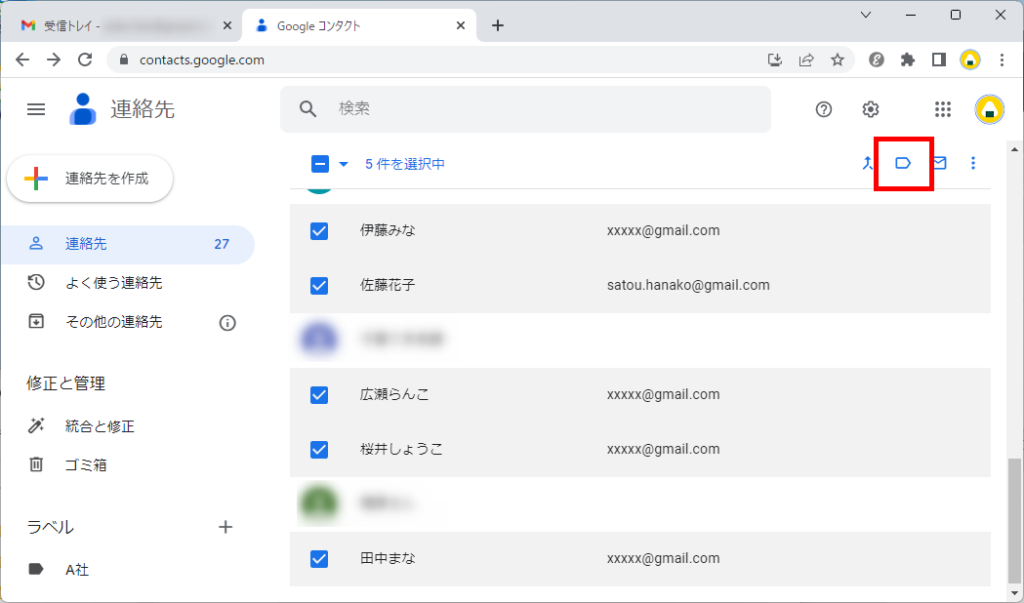Click the plus icon to create label

(x=226, y=527)
